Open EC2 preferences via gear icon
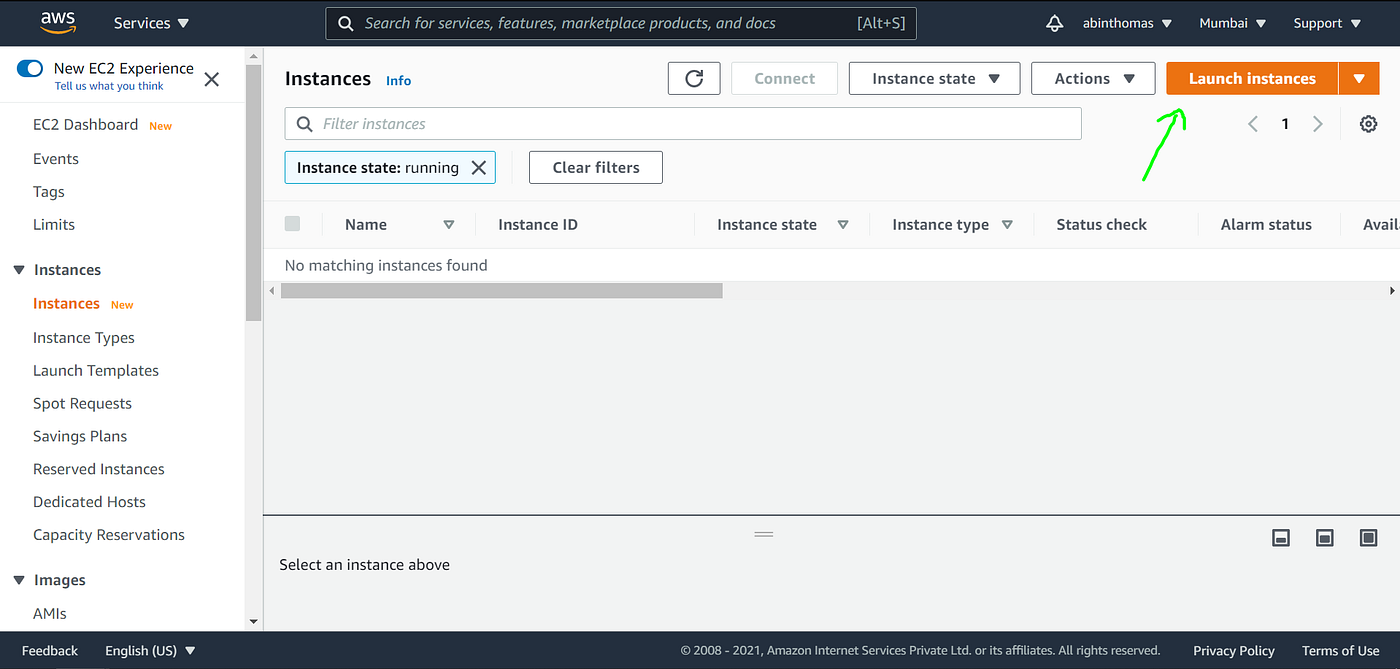The image size is (1400, 669). coord(1368,123)
